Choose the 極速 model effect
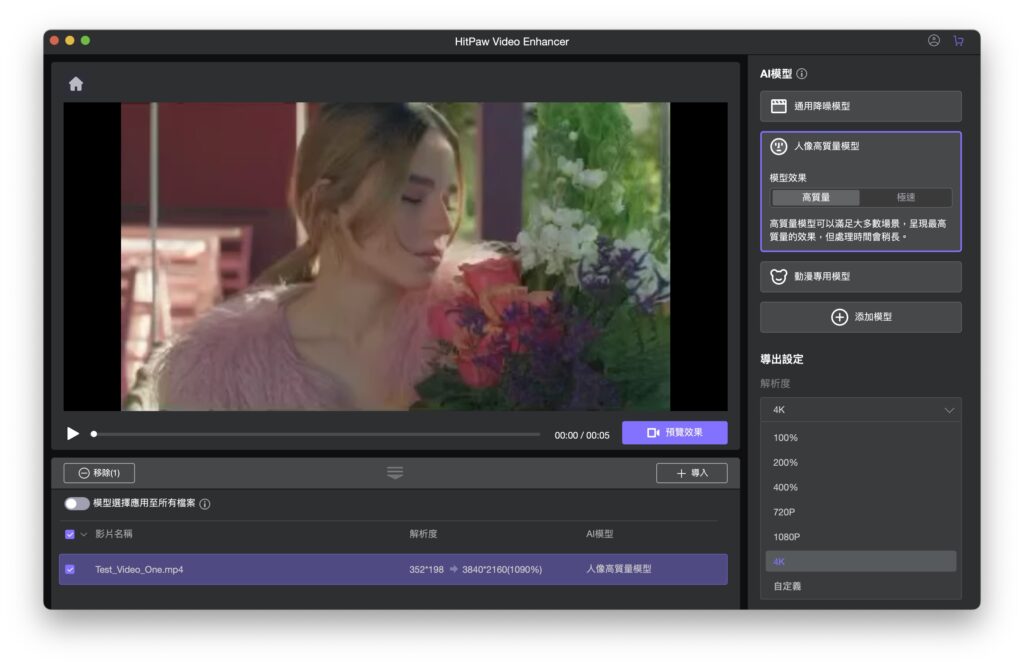1024x667 pixels. 906,197
